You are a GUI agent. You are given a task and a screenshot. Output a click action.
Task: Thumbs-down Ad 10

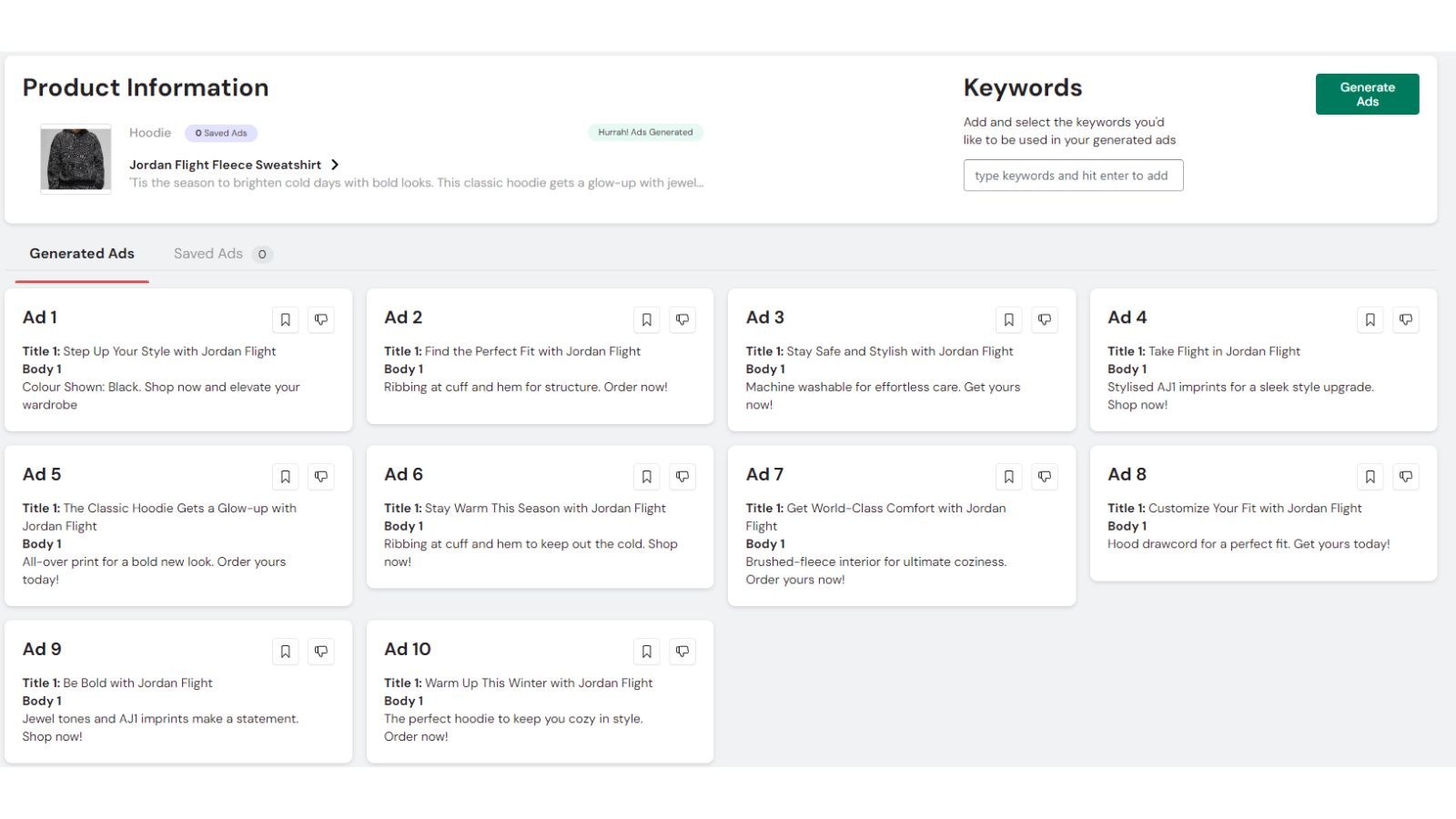pyautogui.click(x=682, y=652)
